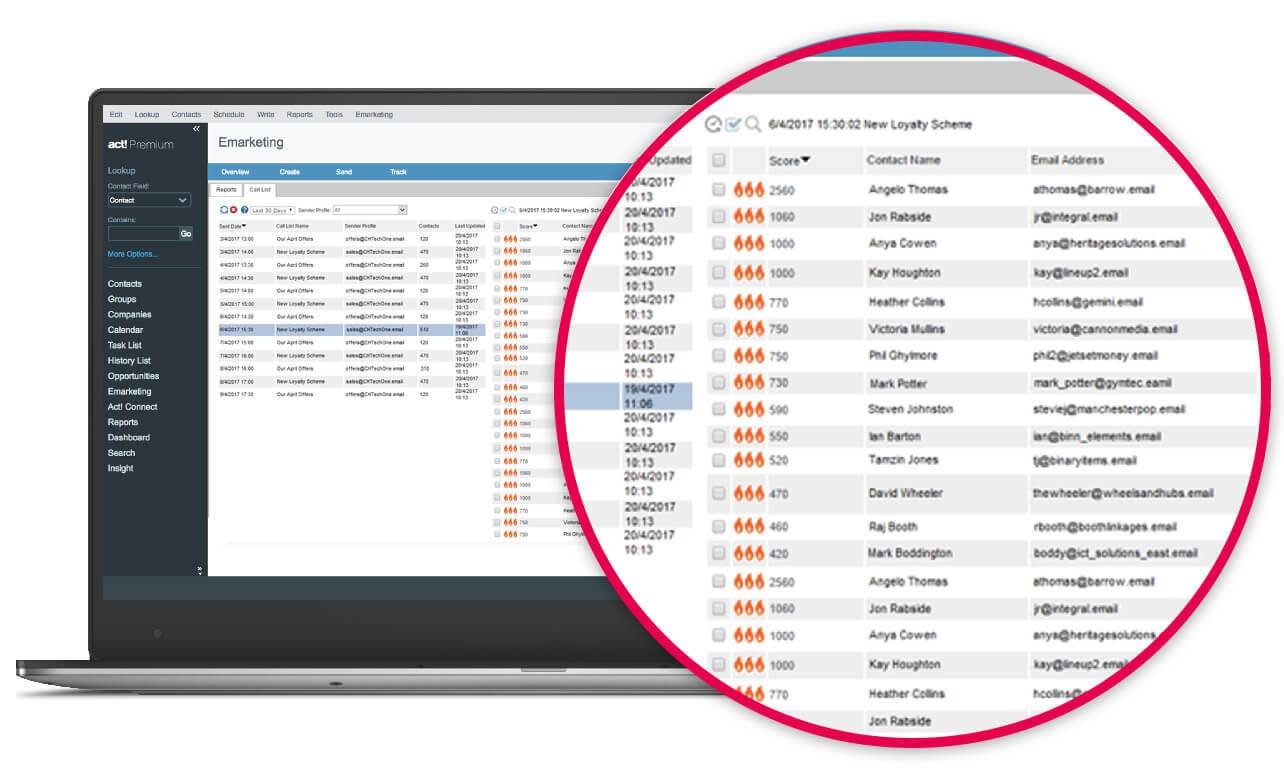Viewport: 1284px width, 775px height.
Task: Click the blue checkmark icon in magnified view
Action: (733, 124)
